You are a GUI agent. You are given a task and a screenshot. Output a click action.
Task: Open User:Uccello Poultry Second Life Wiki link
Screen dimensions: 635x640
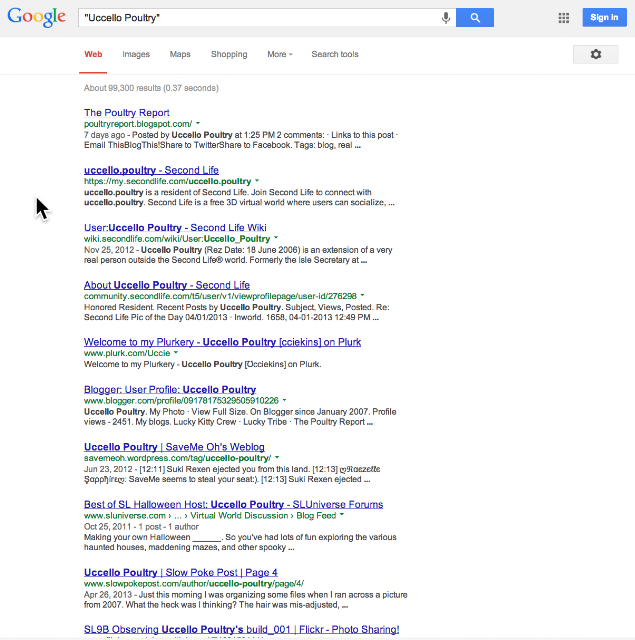[x=175, y=228]
